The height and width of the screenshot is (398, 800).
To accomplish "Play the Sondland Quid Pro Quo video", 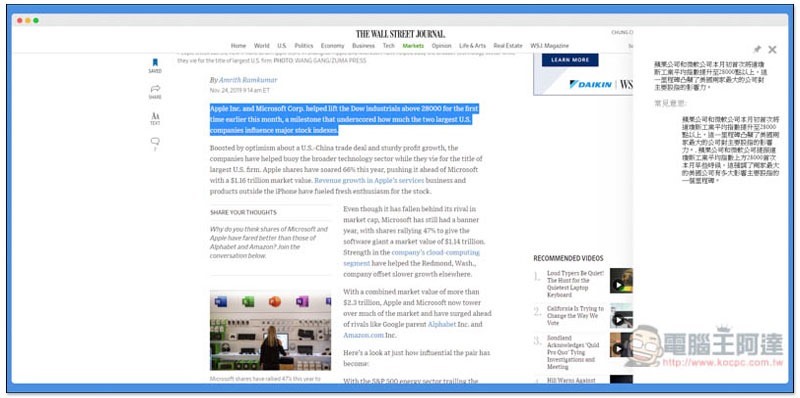I will (x=621, y=345).
